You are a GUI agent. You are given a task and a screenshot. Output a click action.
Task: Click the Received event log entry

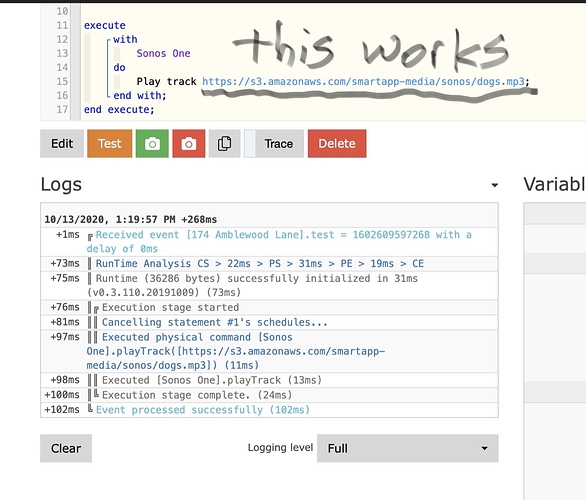point(279,242)
